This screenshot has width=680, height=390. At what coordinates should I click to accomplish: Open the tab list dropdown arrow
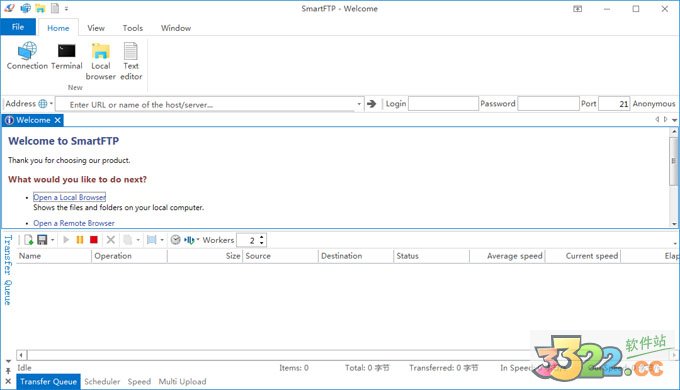tap(674, 120)
